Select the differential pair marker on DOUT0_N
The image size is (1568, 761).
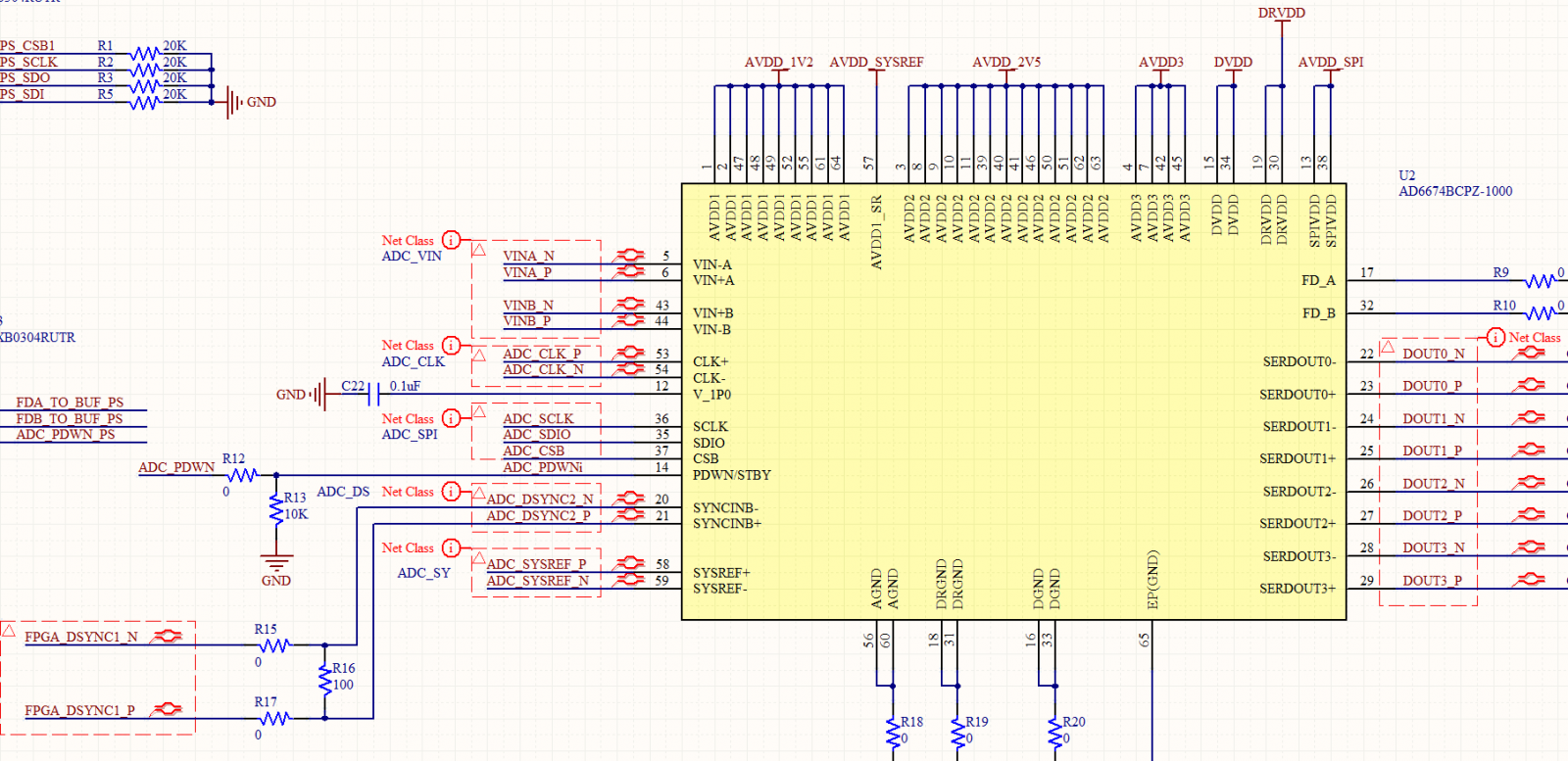tap(1528, 353)
